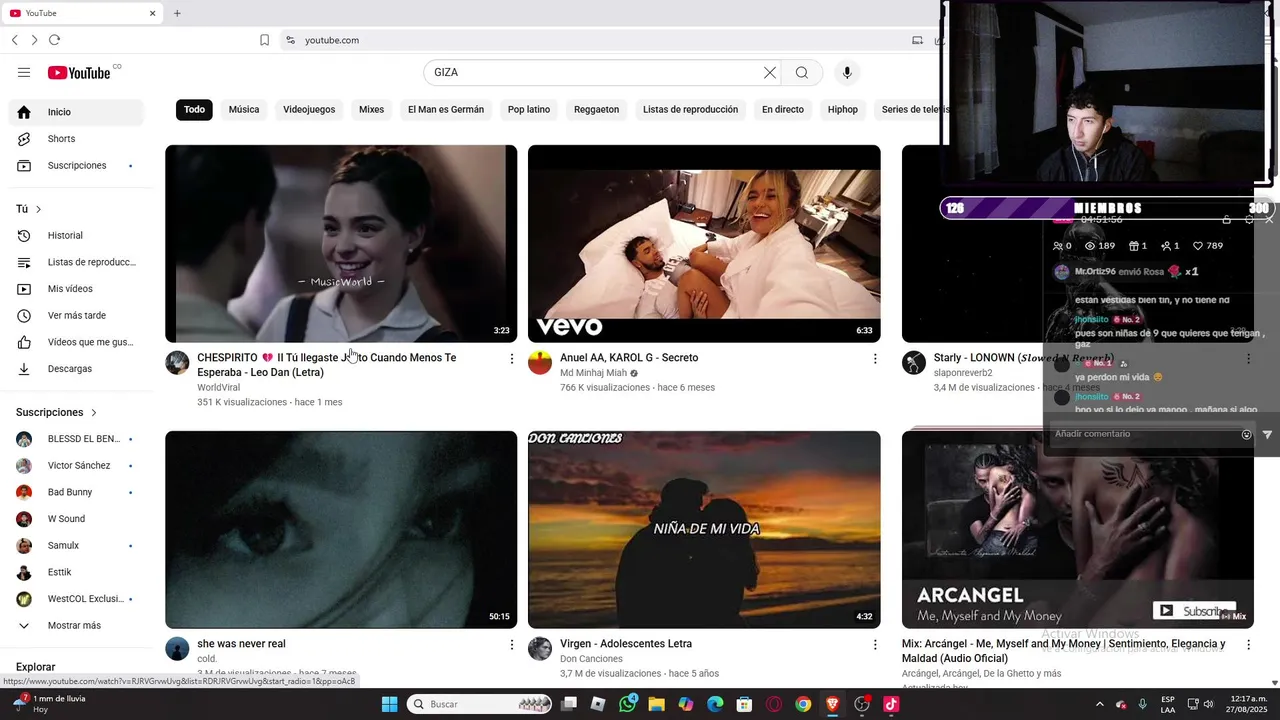Open Mis vídeos in the sidebar
The width and height of the screenshot is (1280, 720).
pos(76,289)
